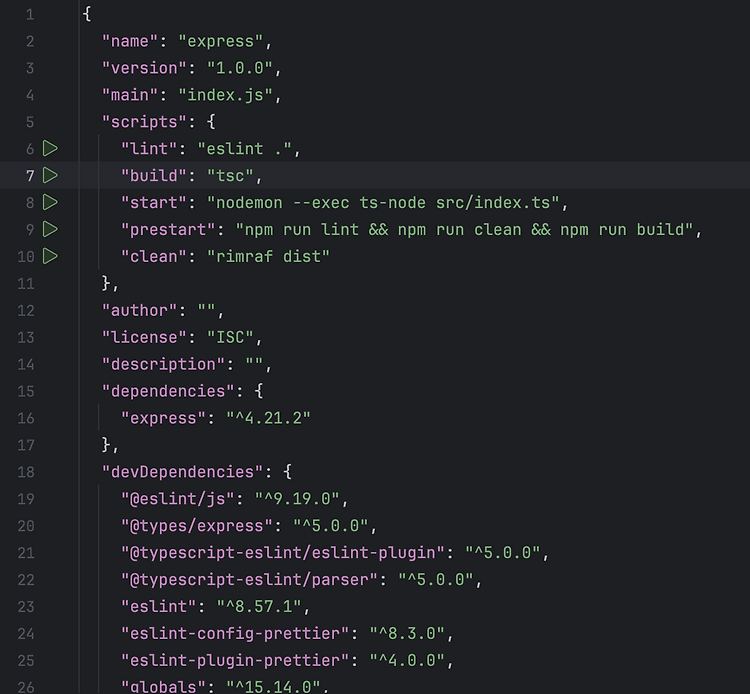Click the "clean" key
Image resolution: width=750 pixels, height=694 pixels.
(154, 256)
